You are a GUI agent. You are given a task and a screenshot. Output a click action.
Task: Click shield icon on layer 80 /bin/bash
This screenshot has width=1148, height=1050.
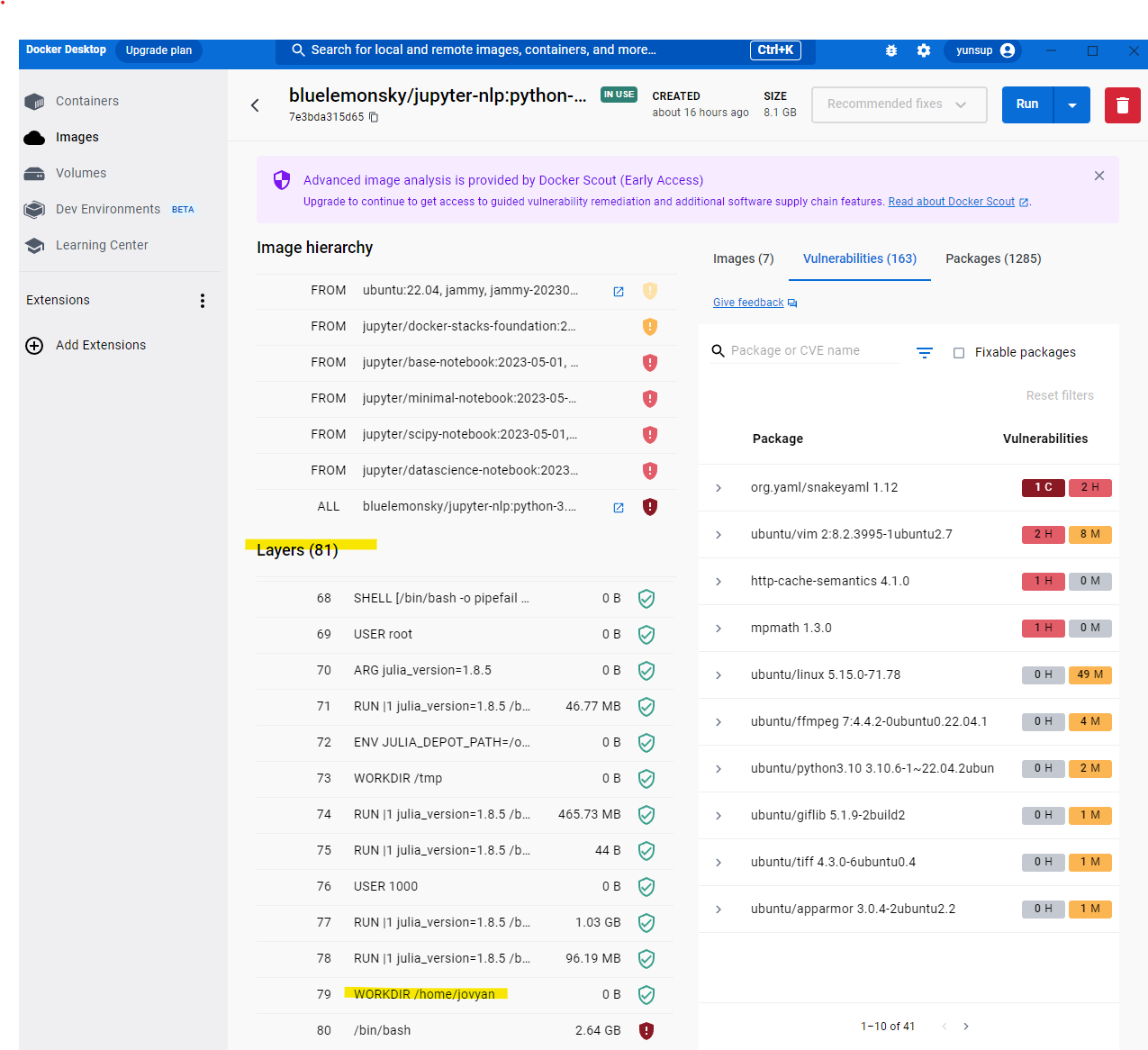click(x=646, y=1031)
